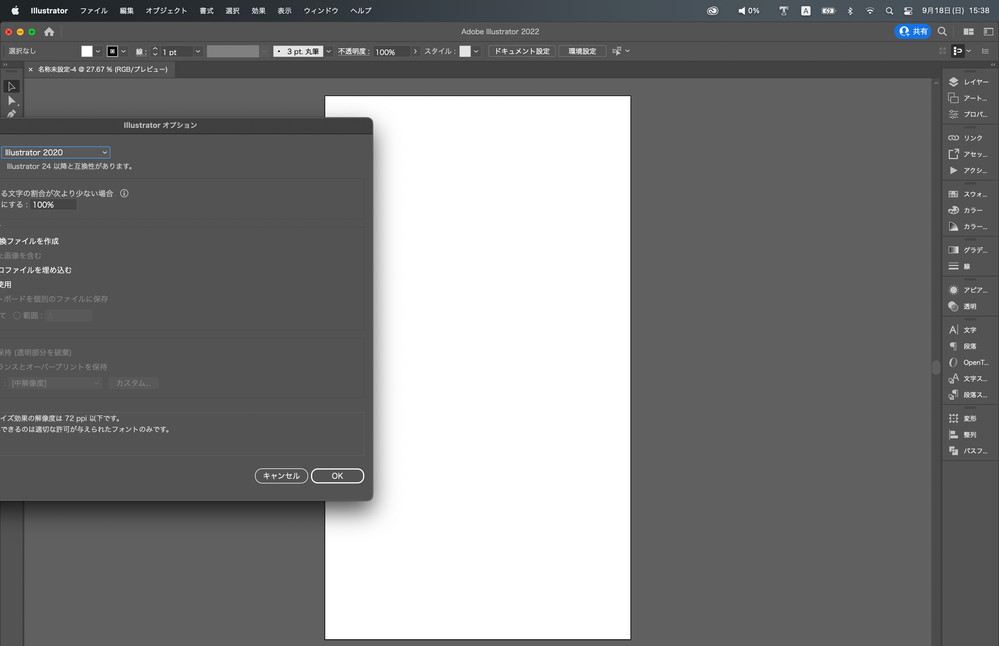
Task: Open the カラーガイド (Color Guide) panel
Action: pos(968,226)
